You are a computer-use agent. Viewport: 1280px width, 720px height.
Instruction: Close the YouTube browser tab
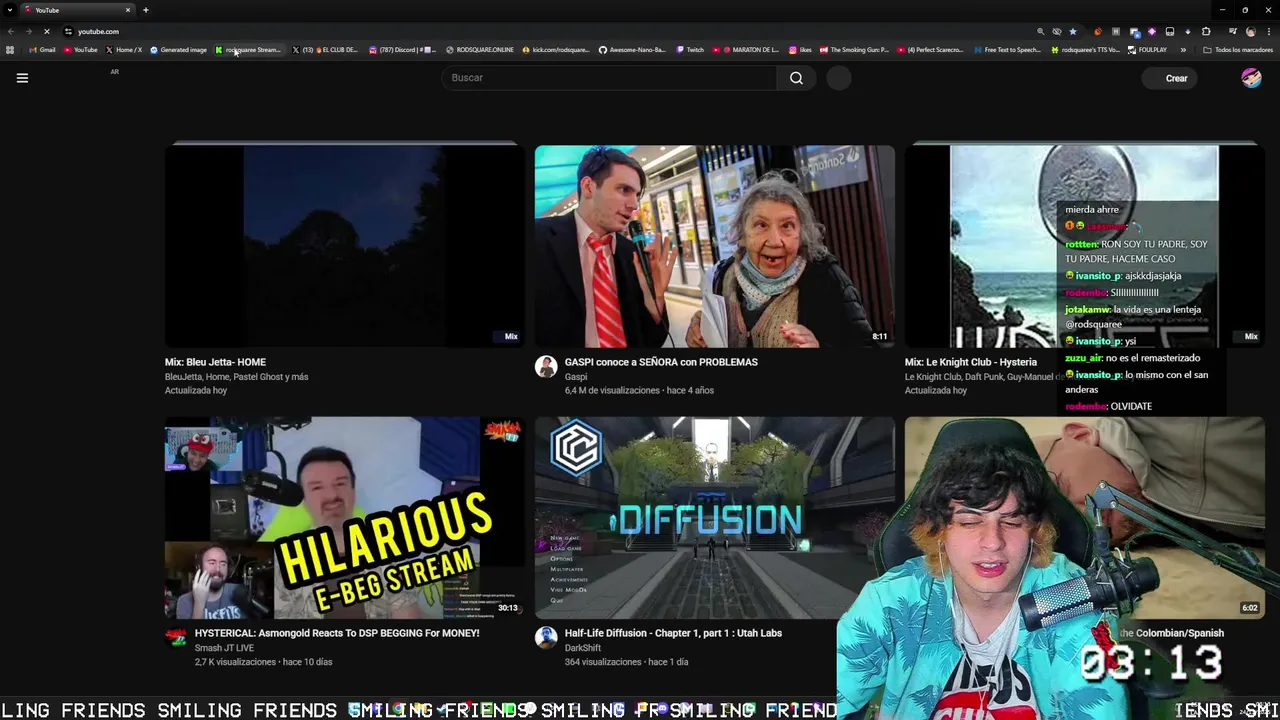127,10
